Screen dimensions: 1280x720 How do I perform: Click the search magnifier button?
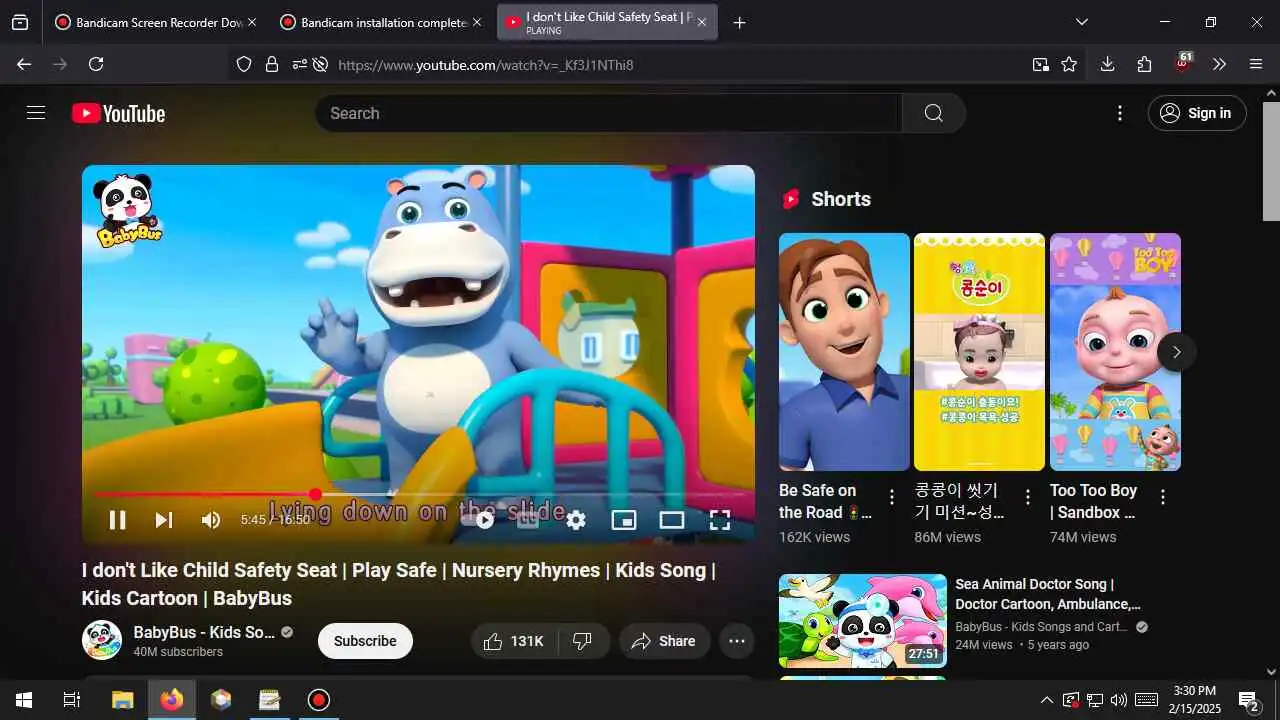pos(934,113)
